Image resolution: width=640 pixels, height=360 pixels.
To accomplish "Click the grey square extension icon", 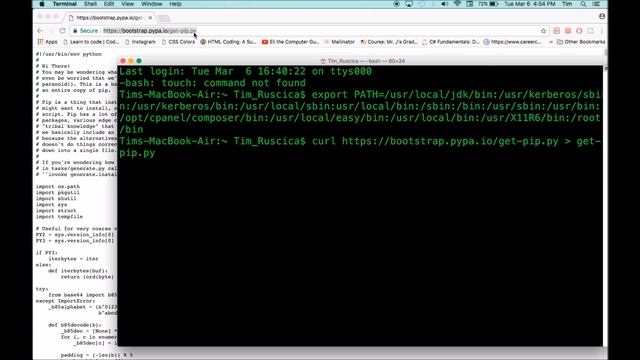I will [590, 31].
